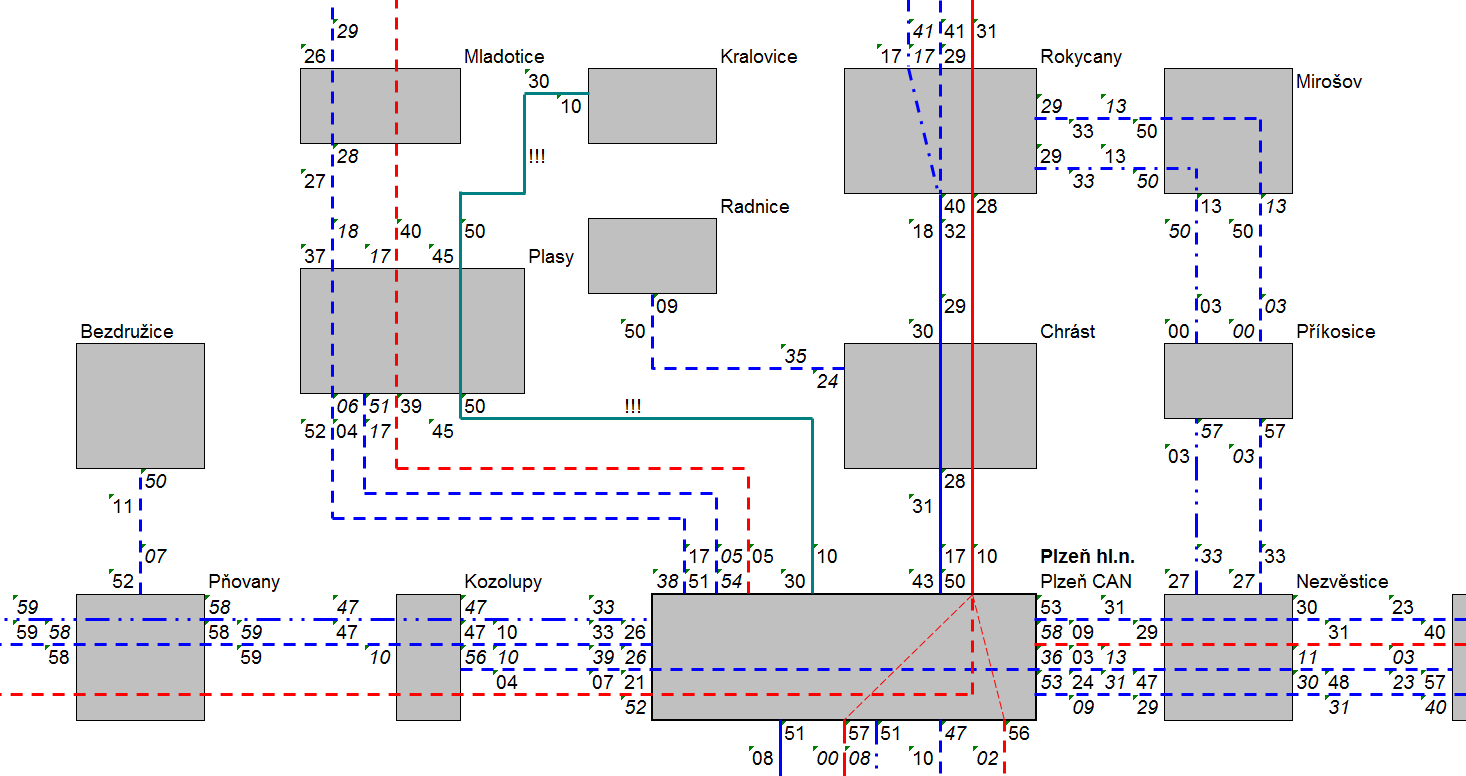
Task: Click the 'Plasy' station label
Action: pyautogui.click(x=551, y=257)
